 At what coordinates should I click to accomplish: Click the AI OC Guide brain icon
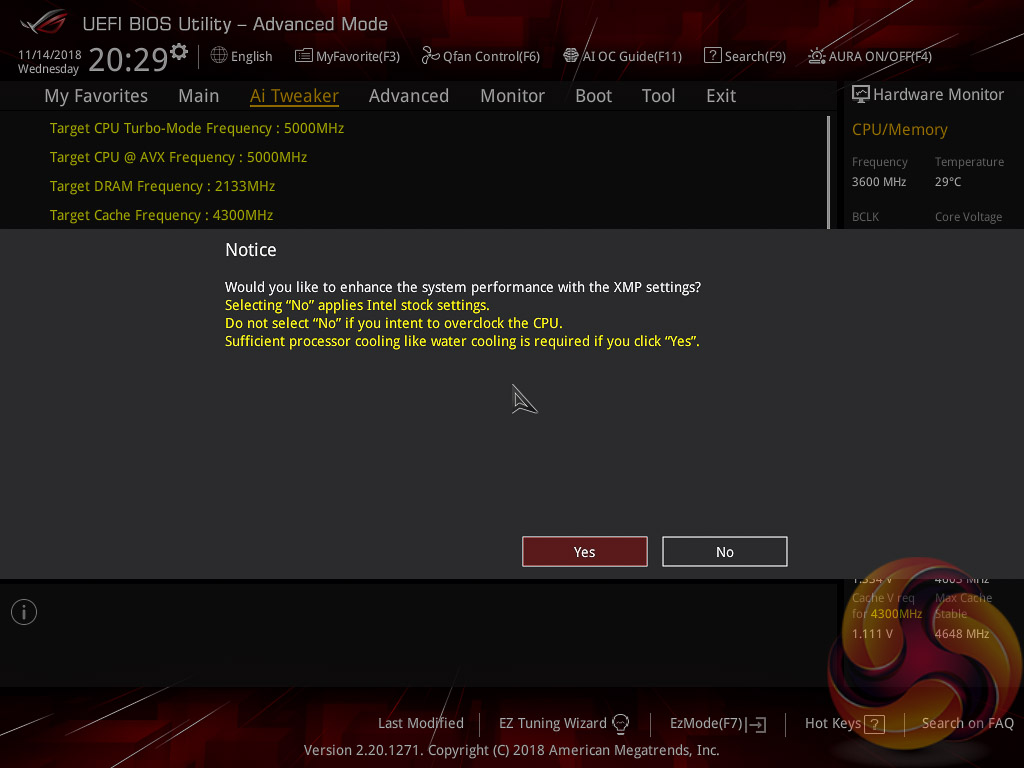coord(571,56)
